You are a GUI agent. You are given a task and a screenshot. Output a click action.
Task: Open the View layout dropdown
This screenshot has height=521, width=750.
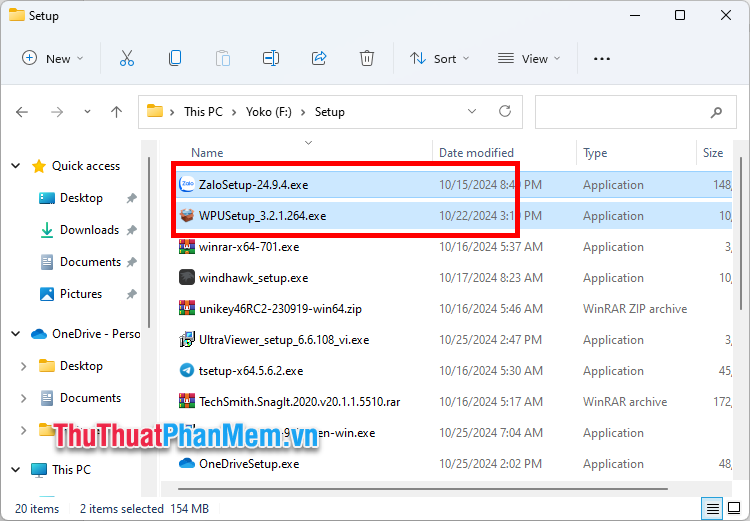click(x=529, y=59)
